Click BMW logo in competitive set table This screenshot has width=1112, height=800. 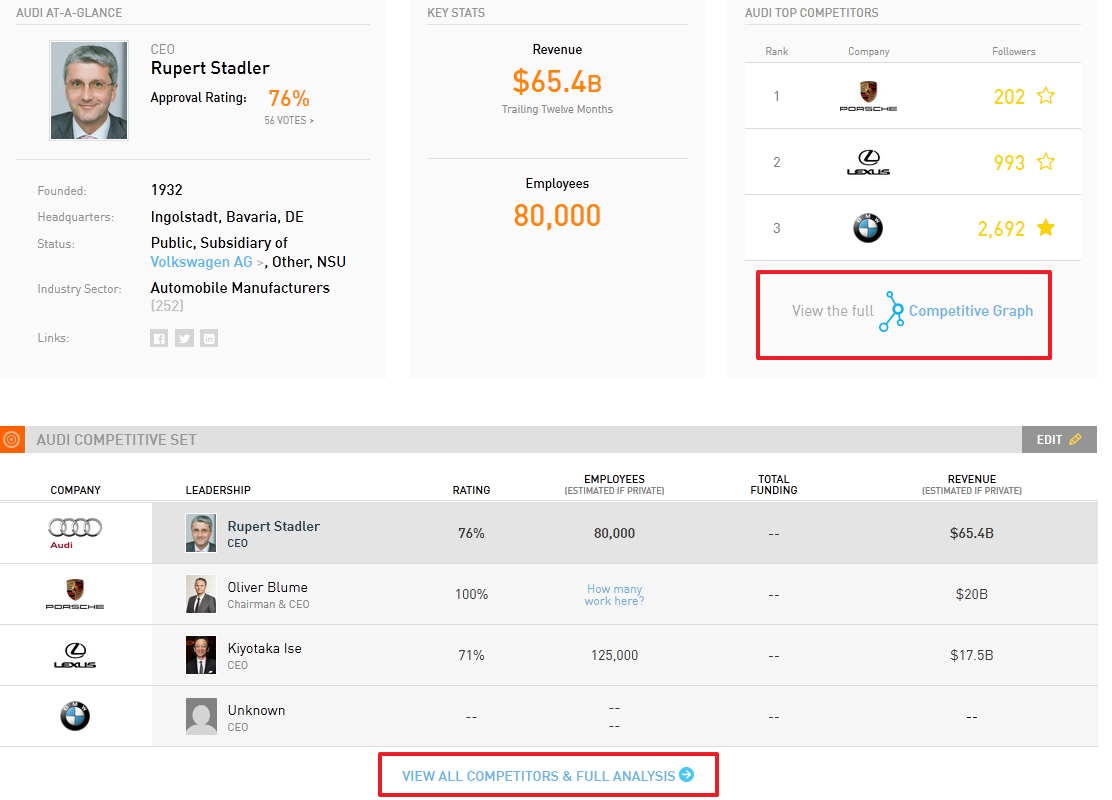(75, 716)
